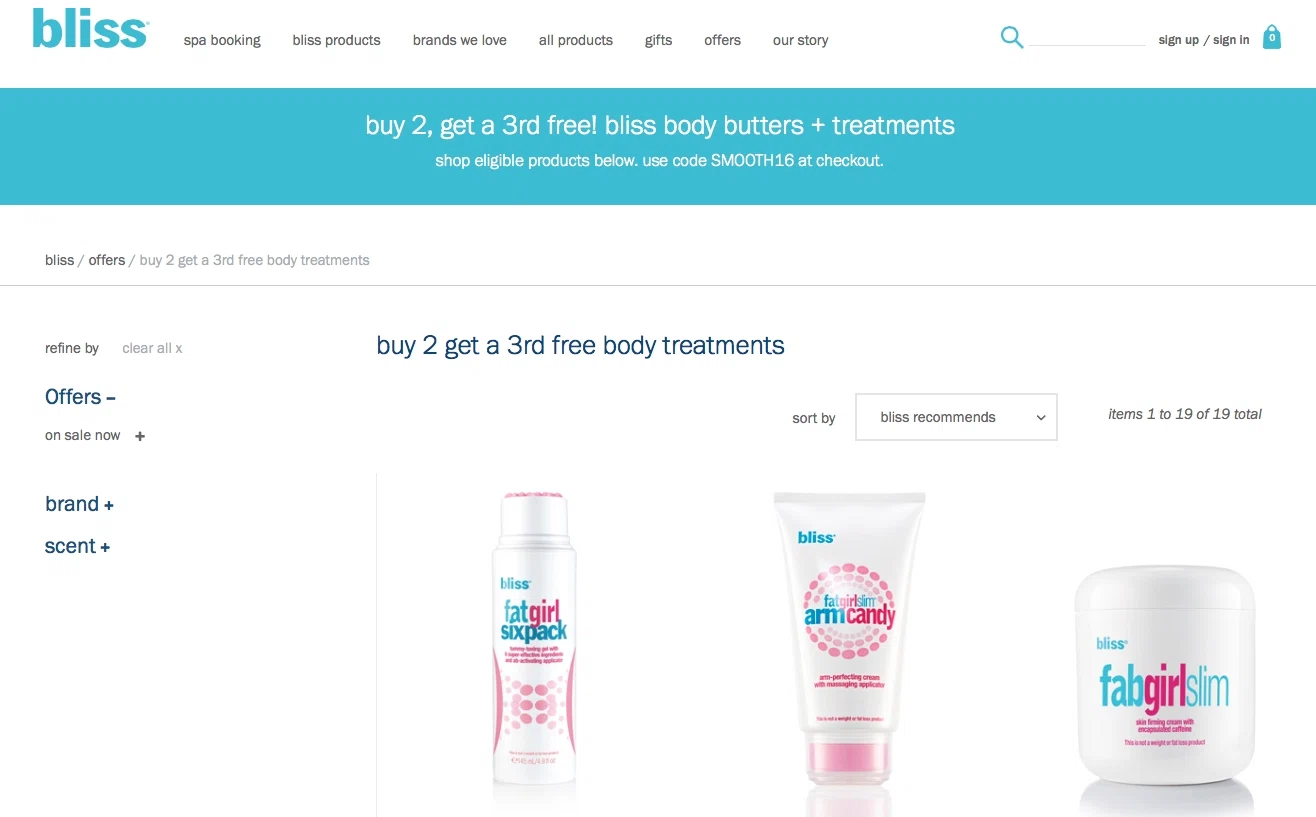
Task: Open the our story page
Action: pyautogui.click(x=800, y=41)
